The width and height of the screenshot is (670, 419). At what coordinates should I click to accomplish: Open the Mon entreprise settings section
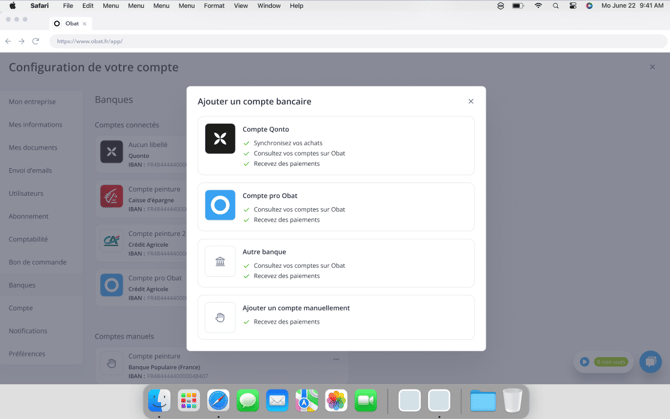[x=32, y=102]
